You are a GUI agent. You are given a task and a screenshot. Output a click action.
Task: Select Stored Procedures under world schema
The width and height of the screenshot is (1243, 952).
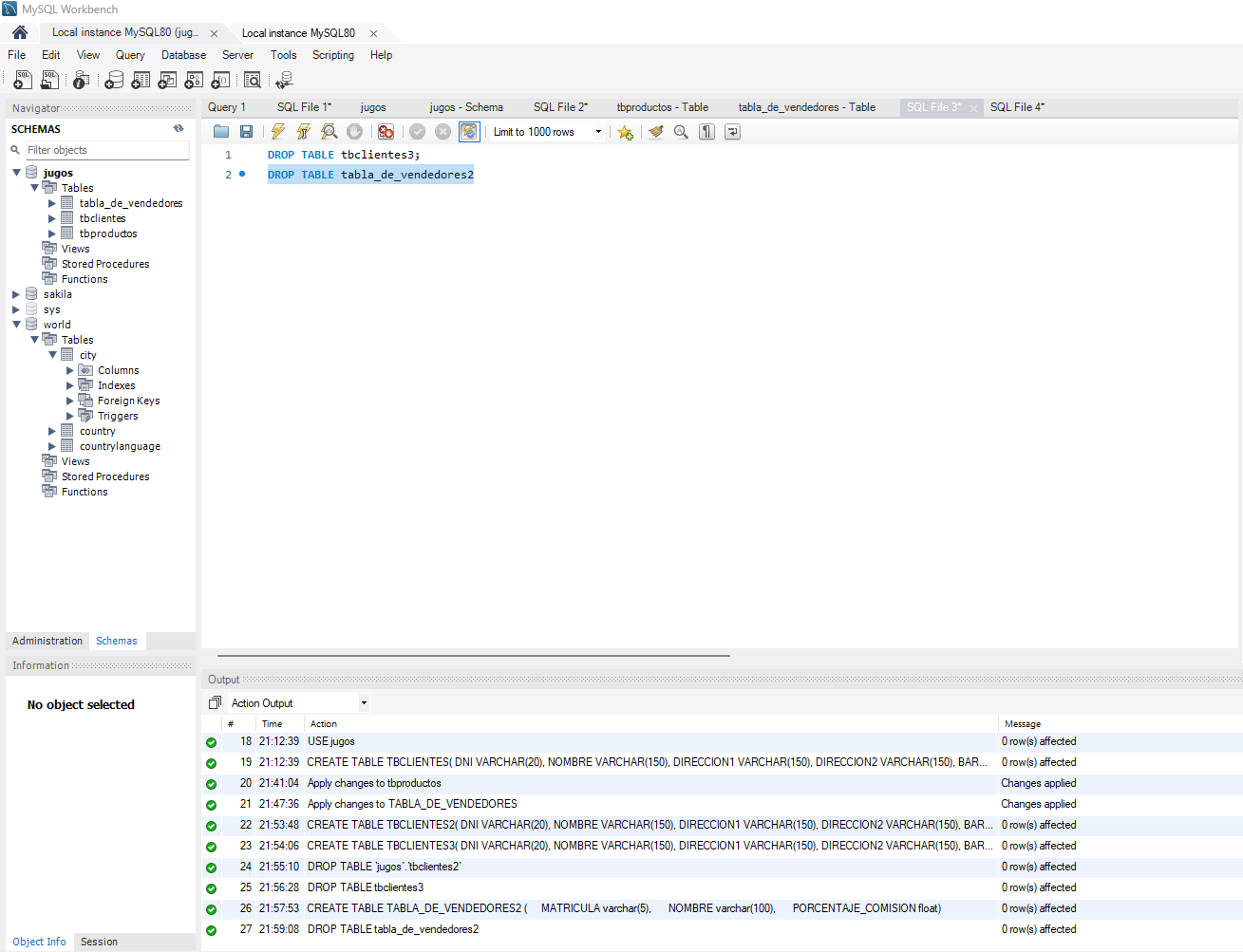105,476
